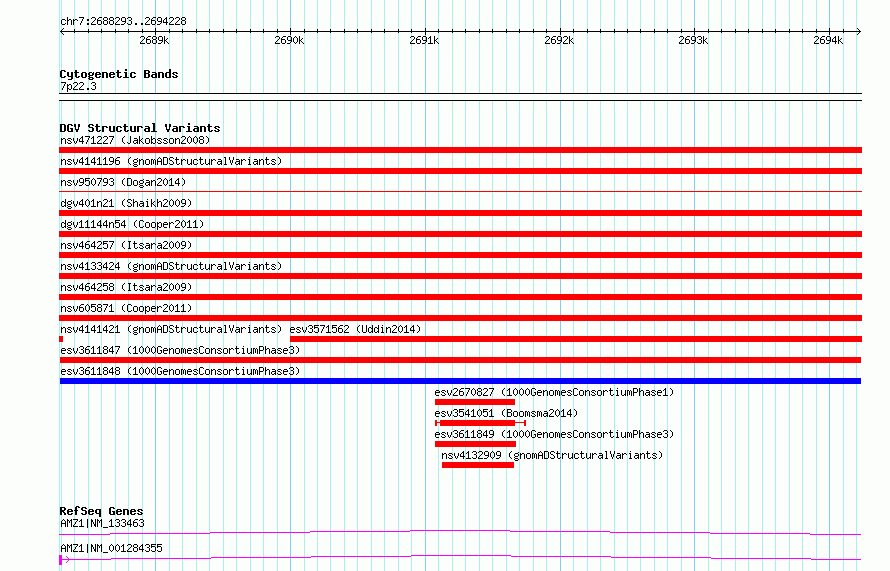This screenshot has height=571, width=890.
Task: Click the esv3571562 (Uddin2014) label
Action: [x=355, y=329]
